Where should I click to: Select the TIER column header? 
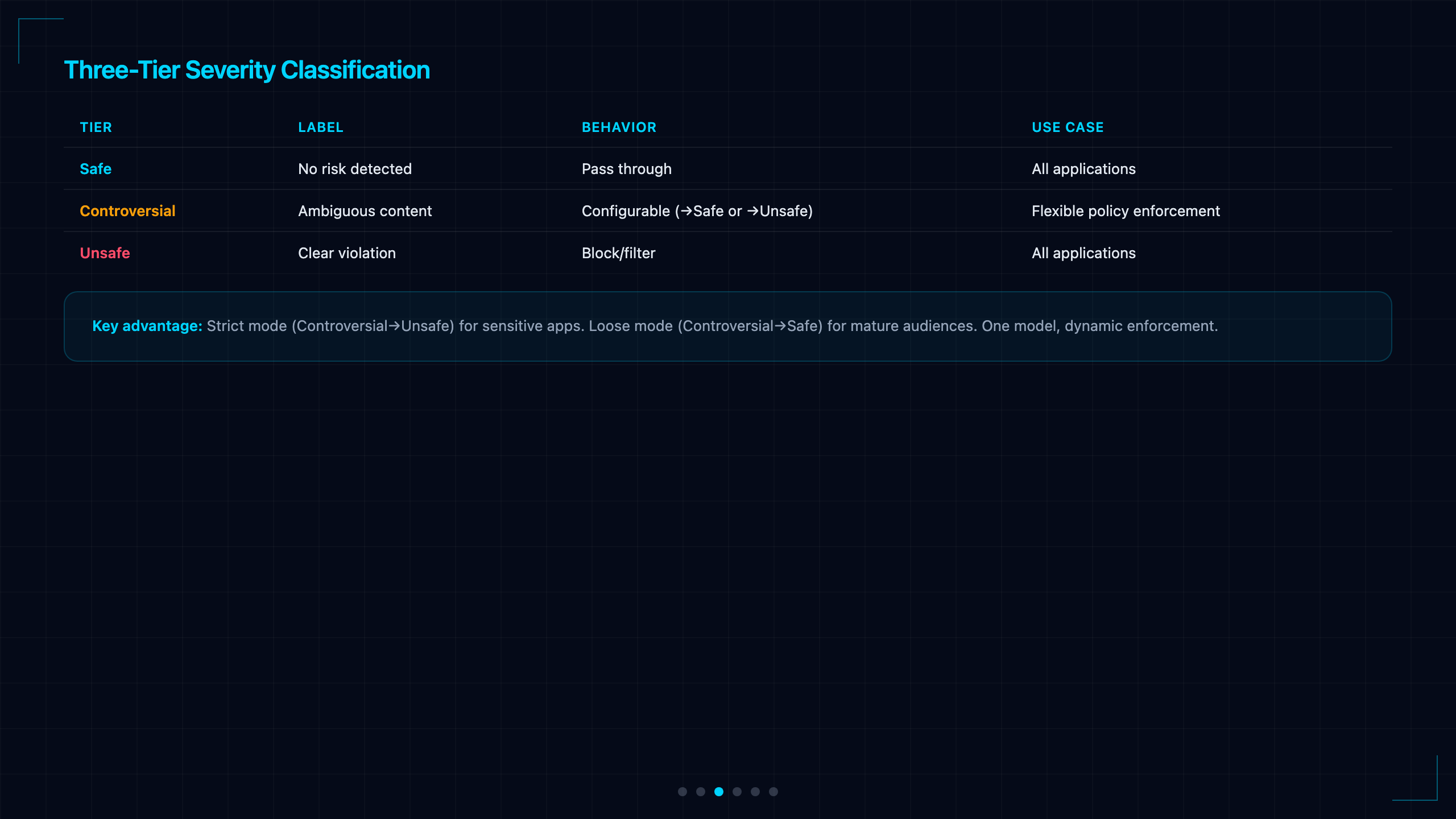point(96,127)
